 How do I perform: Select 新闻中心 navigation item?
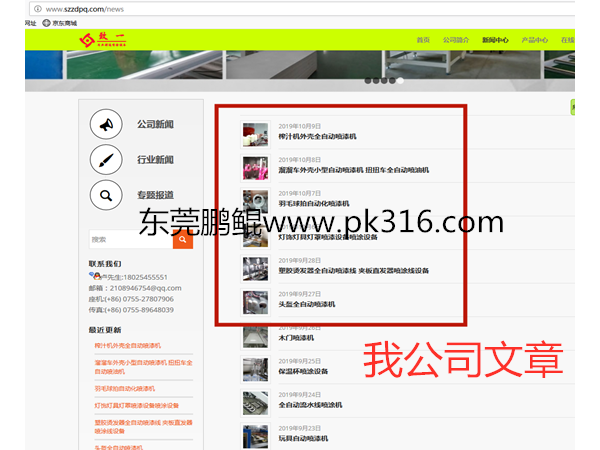[x=496, y=40]
